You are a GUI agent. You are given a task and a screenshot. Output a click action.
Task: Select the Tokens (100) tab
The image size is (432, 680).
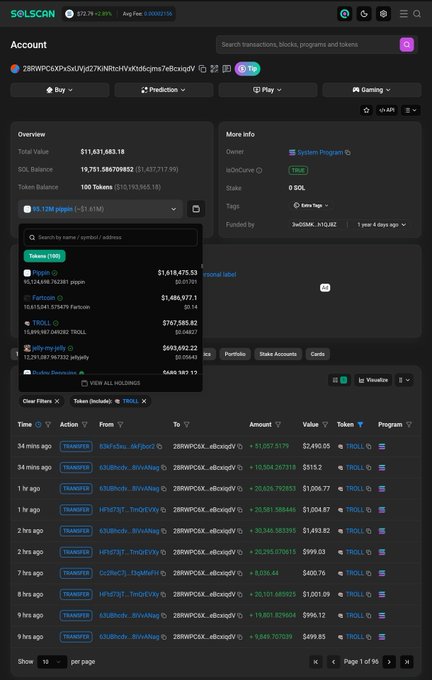(x=44, y=256)
